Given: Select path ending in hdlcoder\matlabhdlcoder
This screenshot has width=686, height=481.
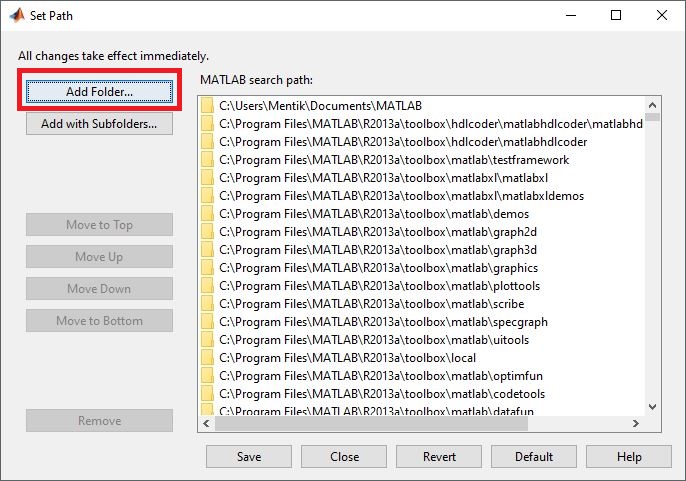Looking at the screenshot, I should coord(422,142).
